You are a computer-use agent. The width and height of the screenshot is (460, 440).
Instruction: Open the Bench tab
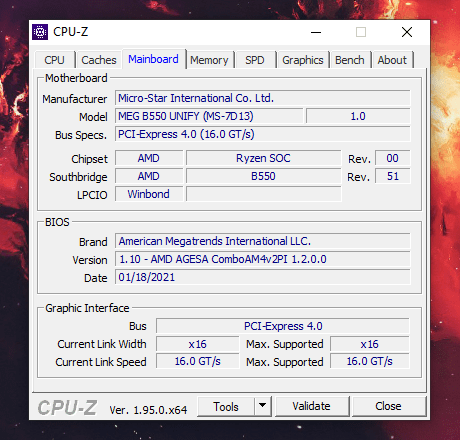pos(350,60)
